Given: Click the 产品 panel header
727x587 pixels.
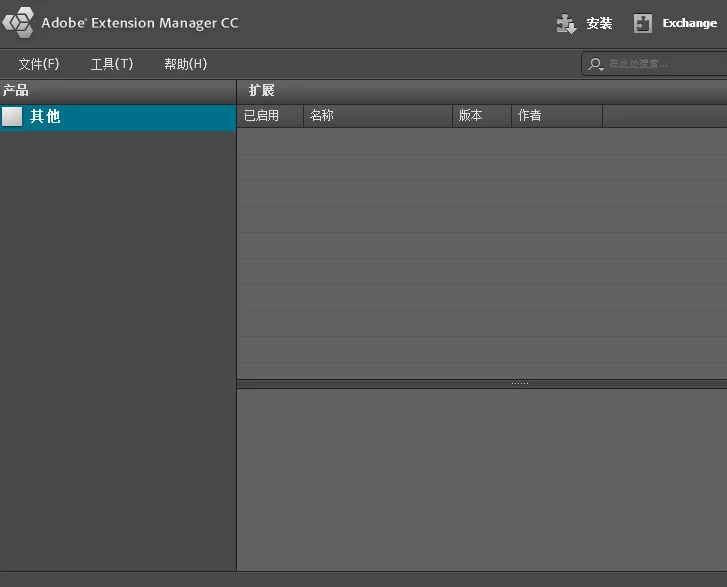Looking at the screenshot, I should pos(118,90).
